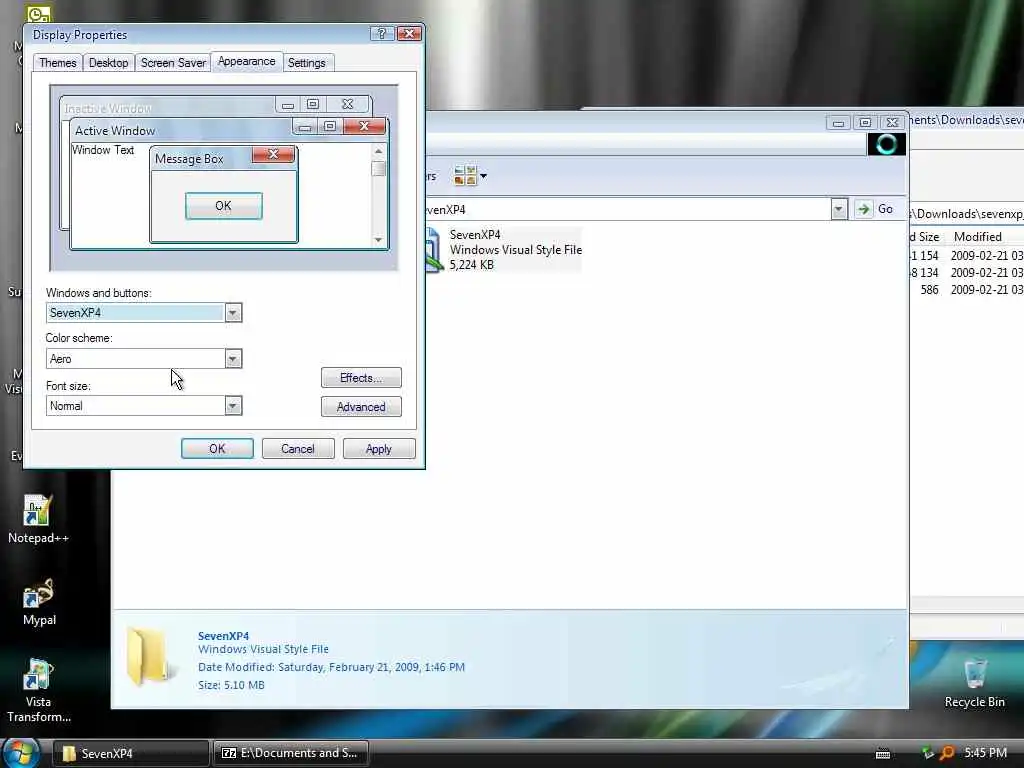Expand the Font size dropdown
1024x768 pixels.
(233, 406)
